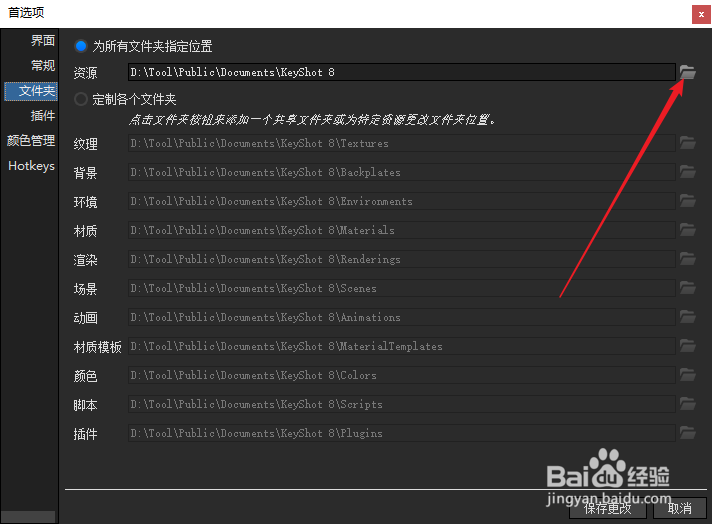Select the 定制各个文件夹 radio option
This screenshot has width=712, height=524.
(81, 99)
